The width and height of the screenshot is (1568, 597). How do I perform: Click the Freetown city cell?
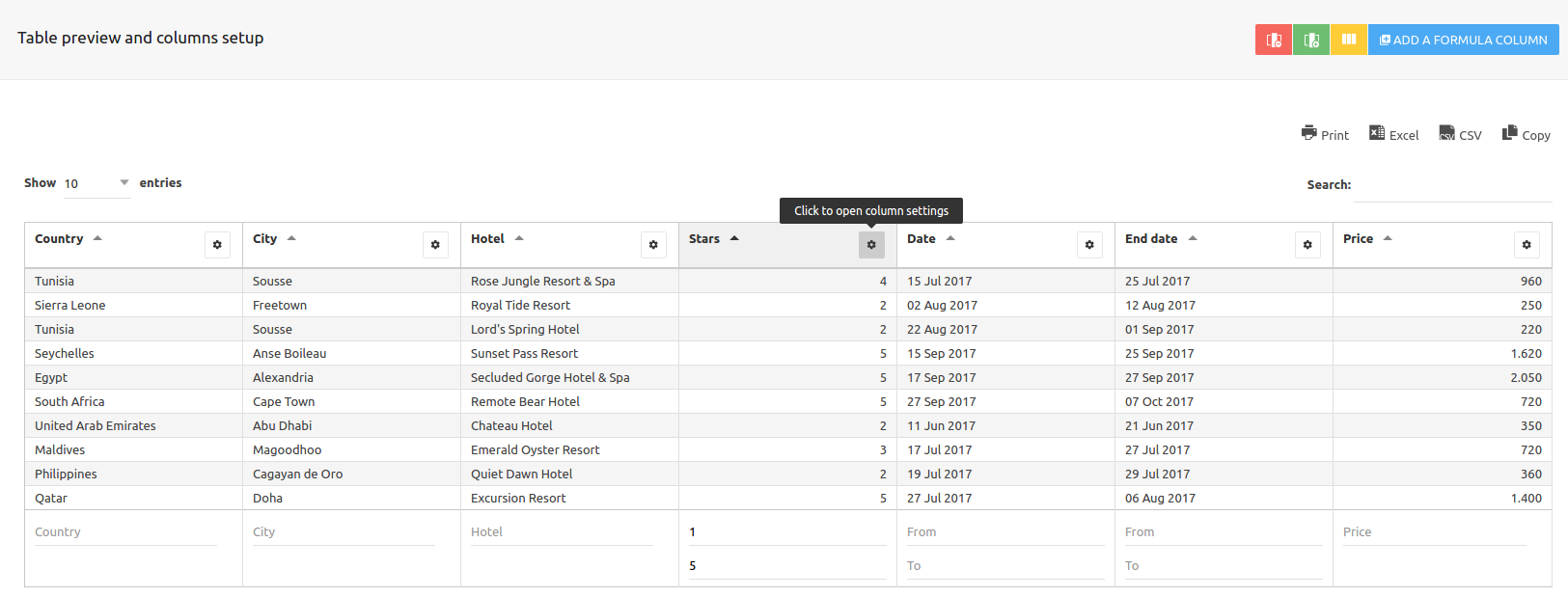click(351, 305)
